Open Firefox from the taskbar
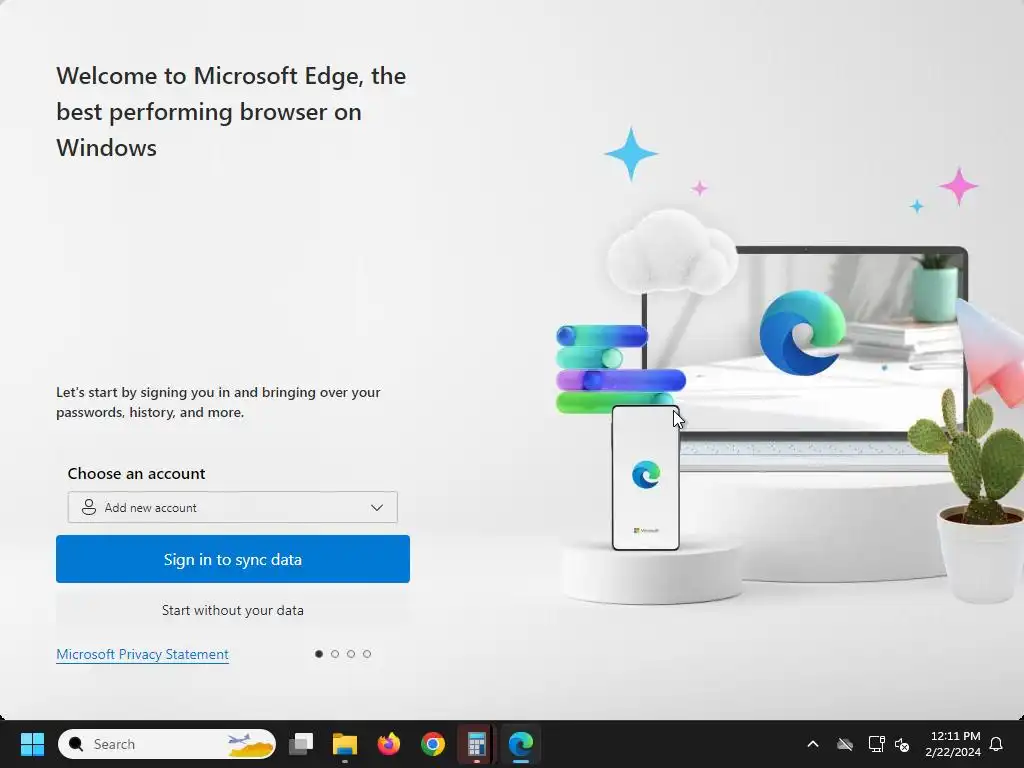The image size is (1024, 768). [x=389, y=744]
